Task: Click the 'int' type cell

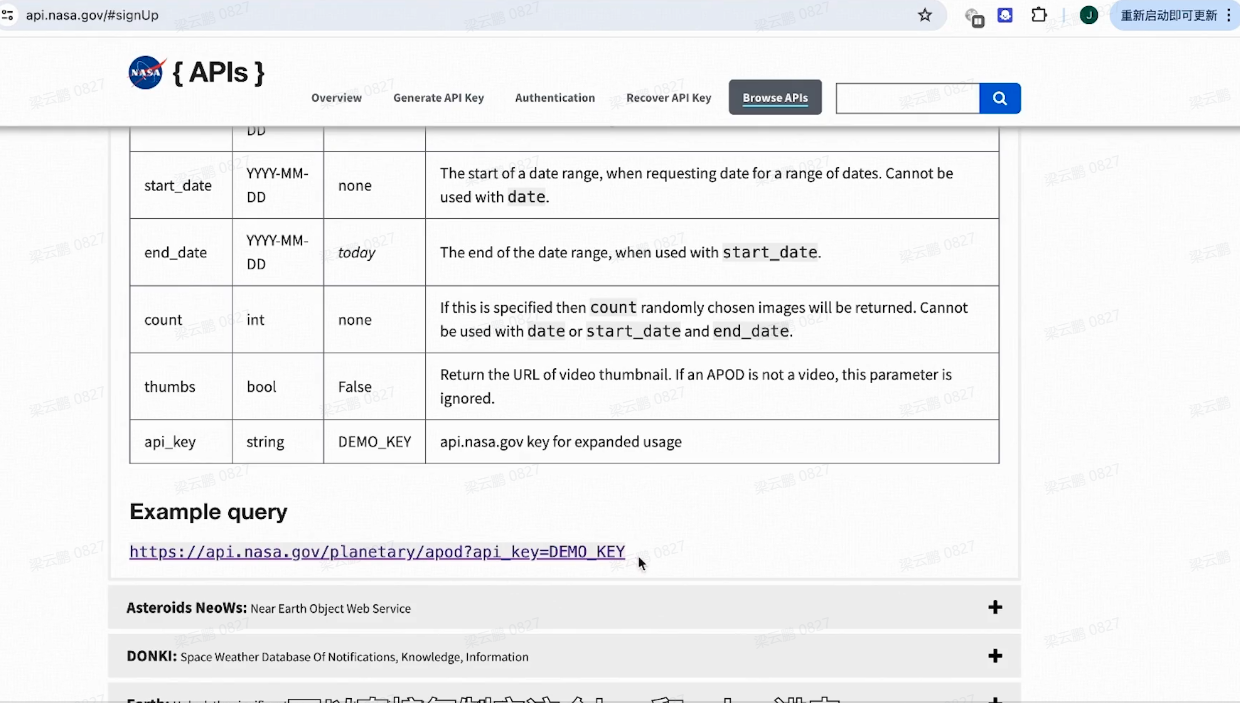Action: click(x=278, y=320)
